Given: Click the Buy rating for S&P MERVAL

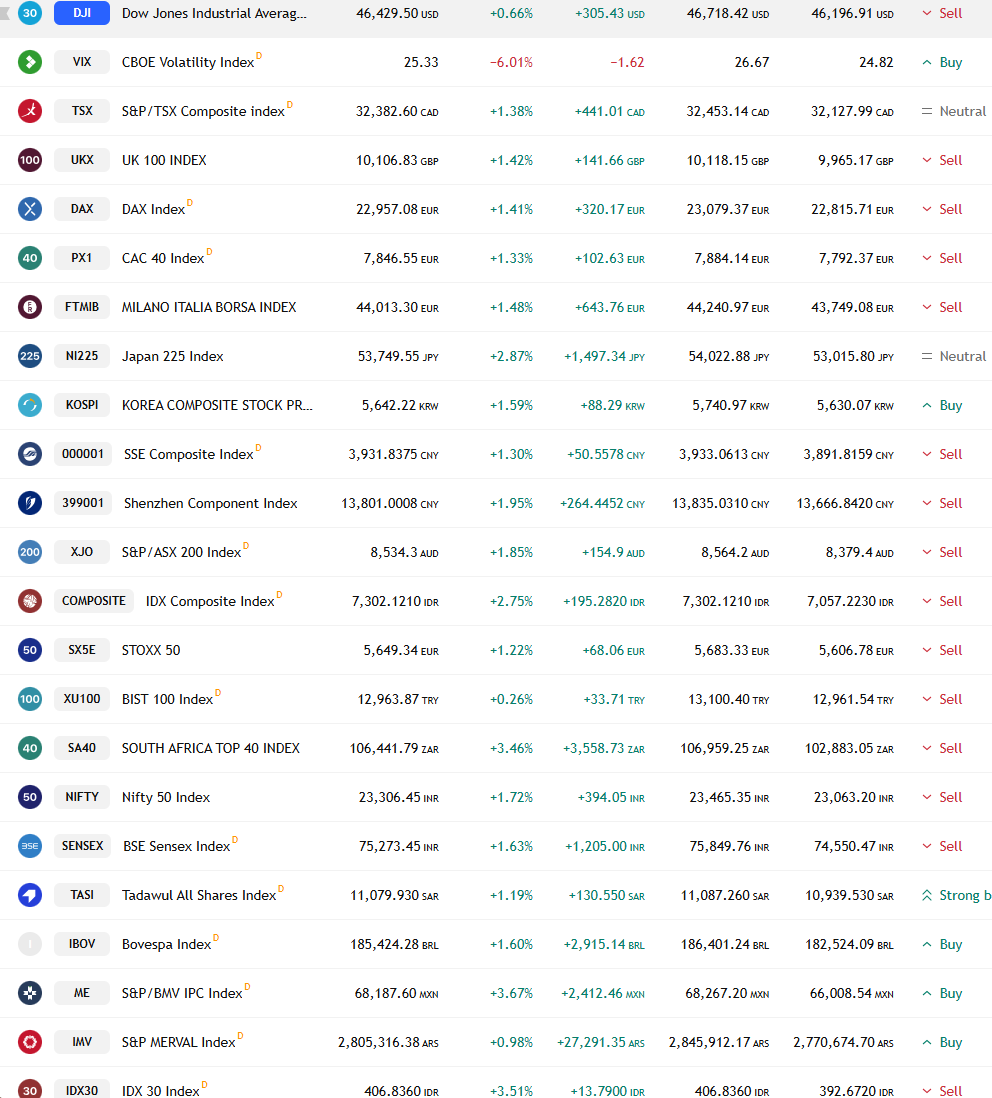Looking at the screenshot, I should pyautogui.click(x=942, y=1042).
